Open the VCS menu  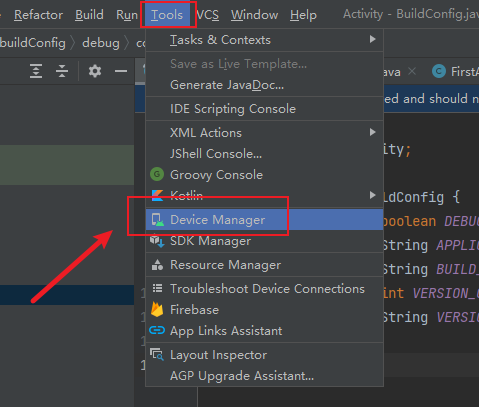tap(208, 15)
